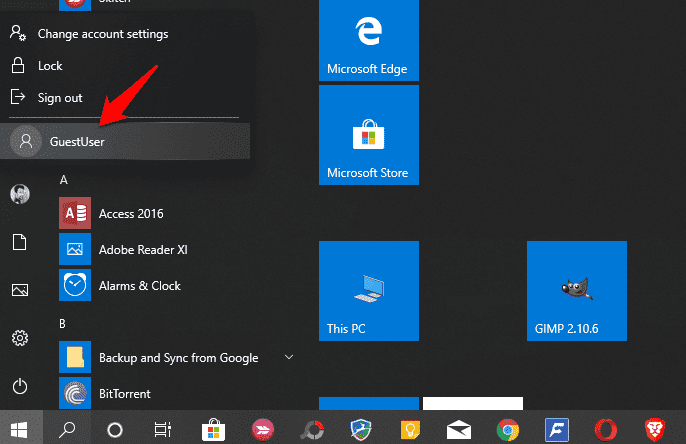686x444 pixels.
Task: Open the Documents icon in the sidebar
Action: pyautogui.click(x=20, y=242)
